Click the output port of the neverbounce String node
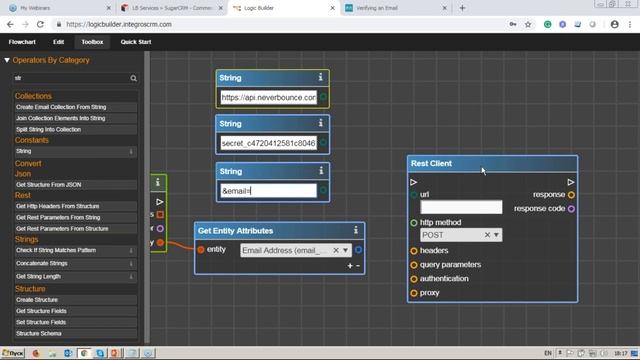Viewport: 640px width, 360px height. 323,97
